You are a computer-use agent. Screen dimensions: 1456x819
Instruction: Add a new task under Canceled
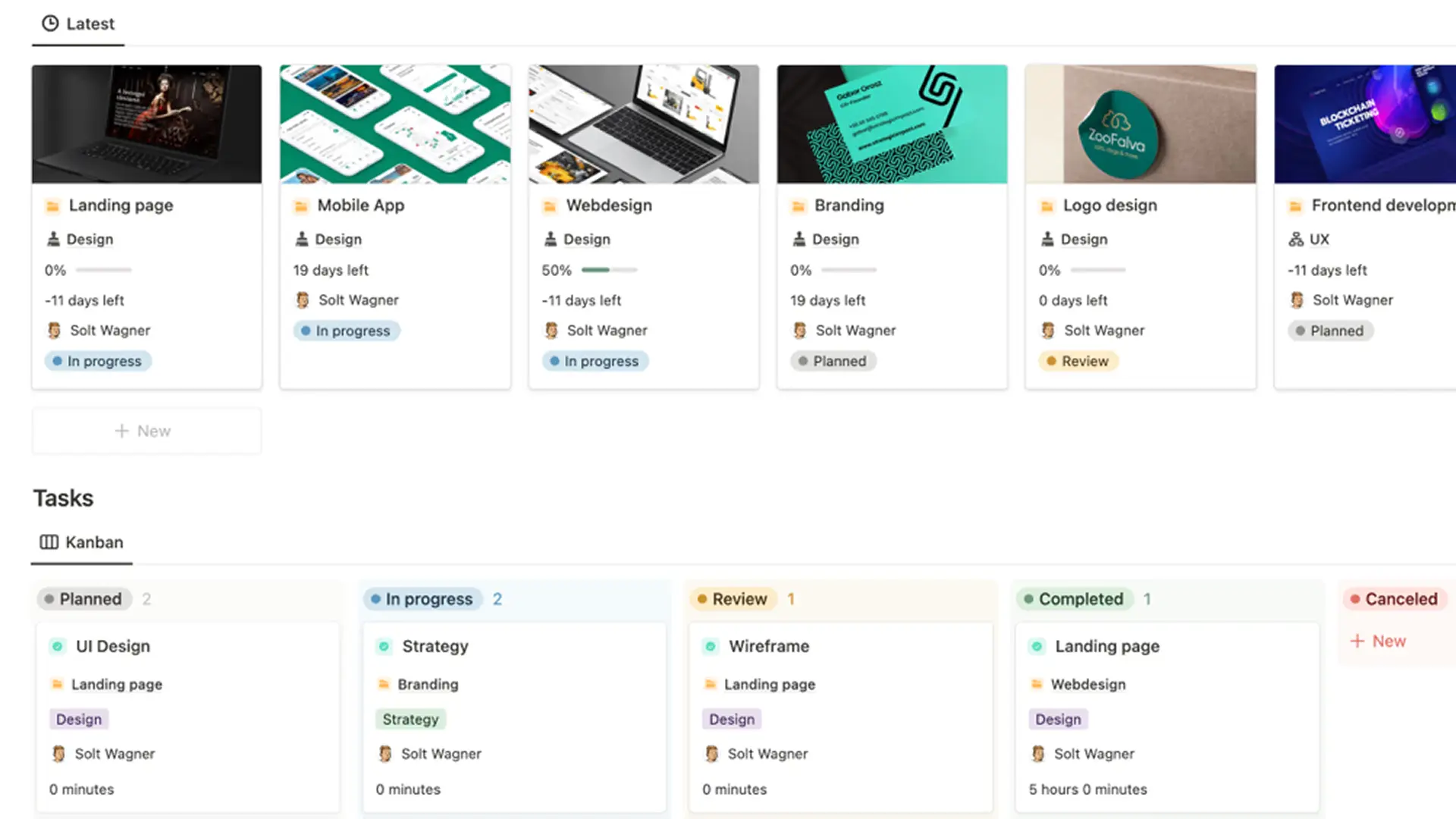(x=1378, y=642)
